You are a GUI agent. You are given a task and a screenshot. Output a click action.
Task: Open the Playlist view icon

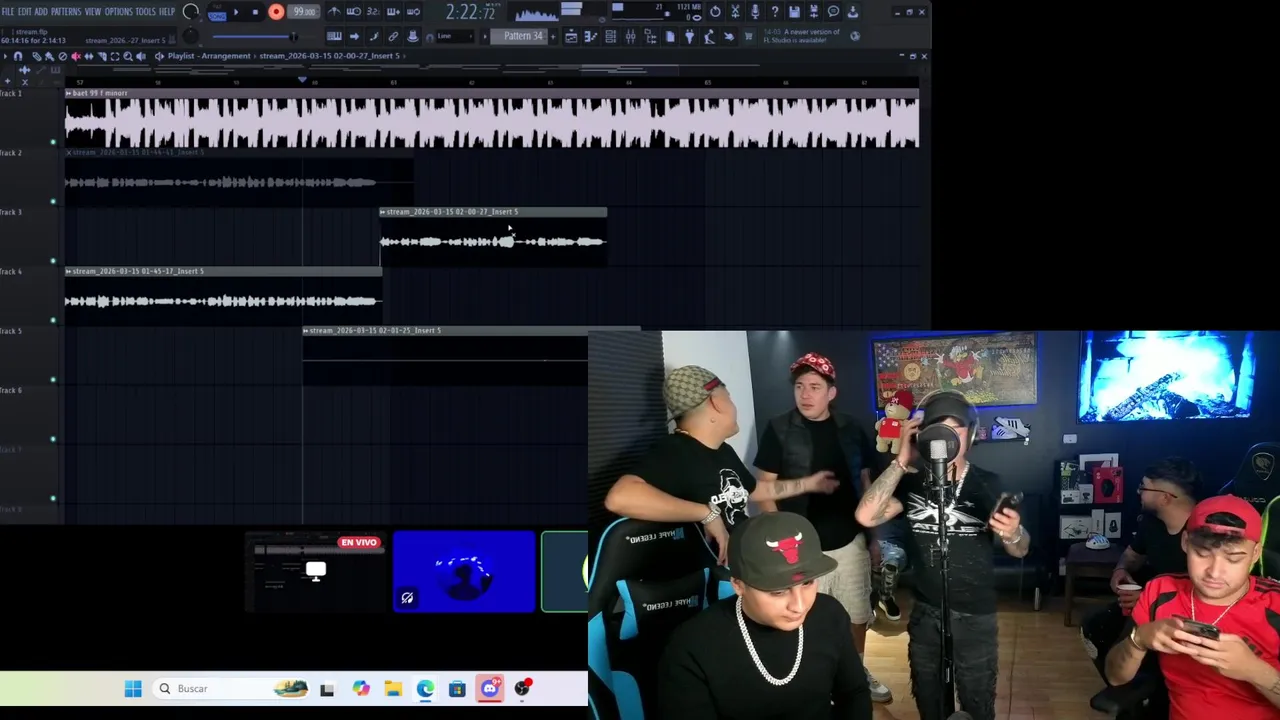pyautogui.click(x=571, y=36)
